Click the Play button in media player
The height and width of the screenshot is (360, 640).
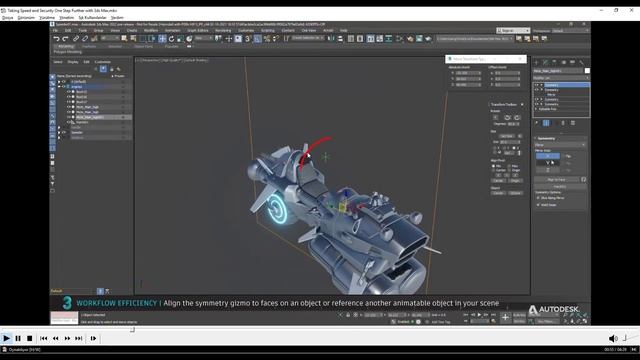pyautogui.click(x=6, y=338)
